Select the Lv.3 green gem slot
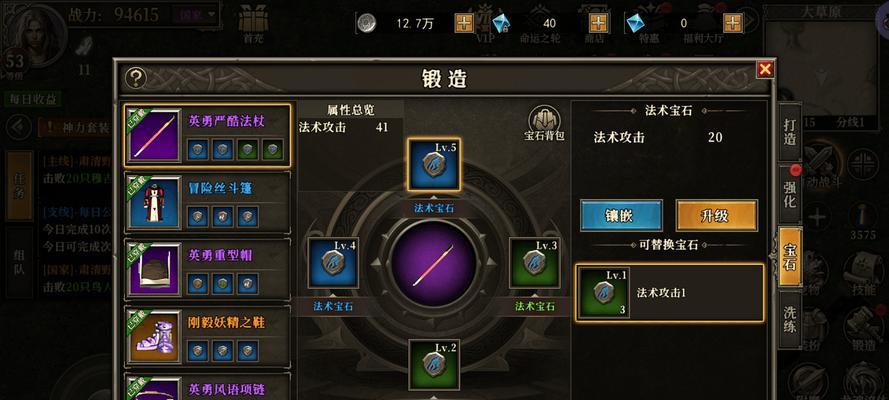The height and width of the screenshot is (400, 889). [534, 263]
